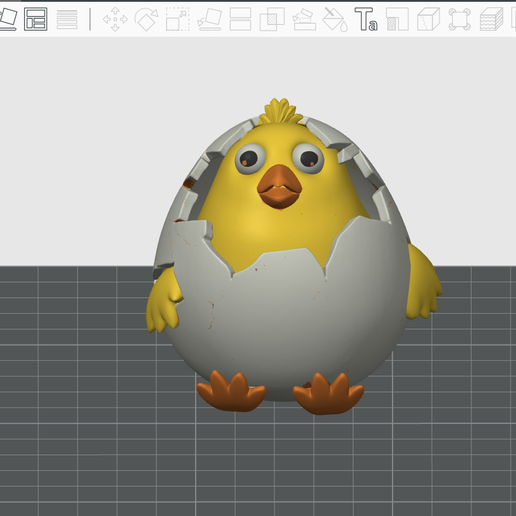
Task: Open the Text Shape tool icon
Action: coord(366,19)
